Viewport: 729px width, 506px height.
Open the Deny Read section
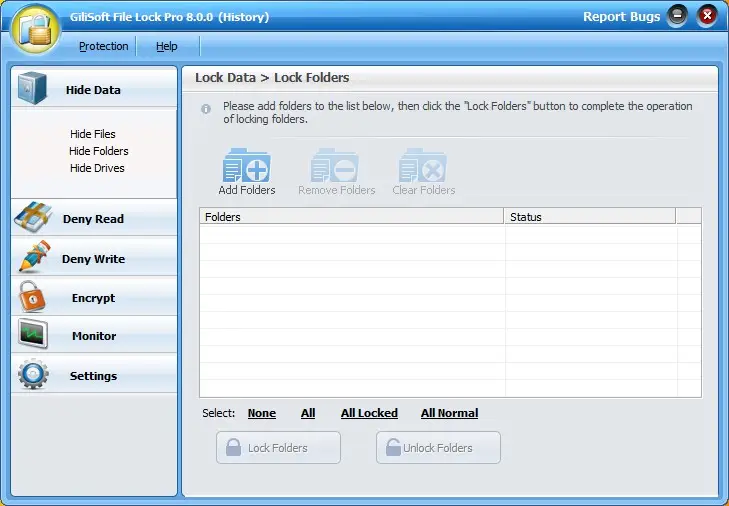coord(94,218)
